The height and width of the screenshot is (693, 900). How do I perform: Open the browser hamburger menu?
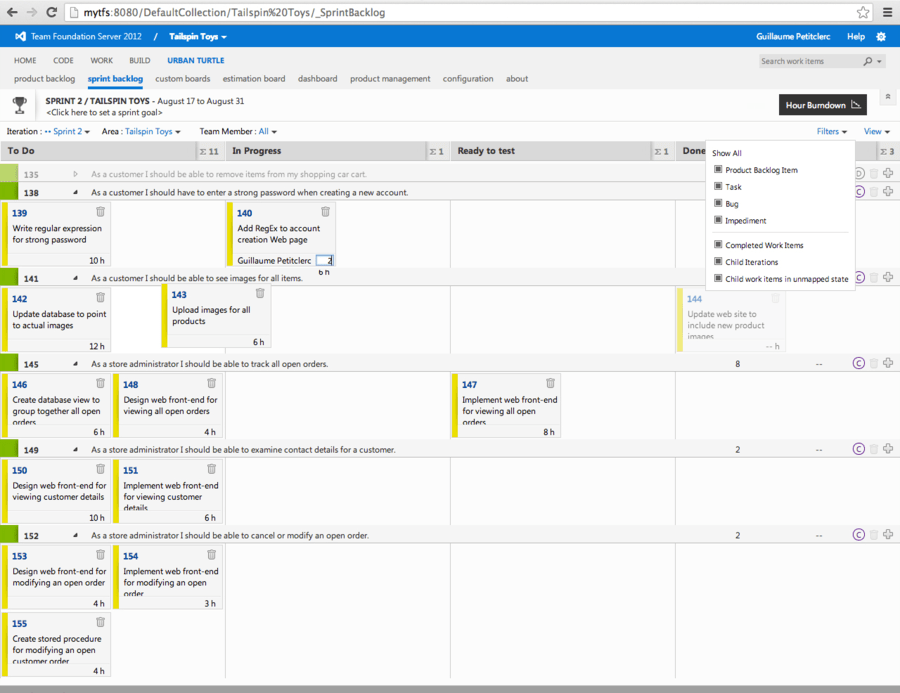(887, 12)
